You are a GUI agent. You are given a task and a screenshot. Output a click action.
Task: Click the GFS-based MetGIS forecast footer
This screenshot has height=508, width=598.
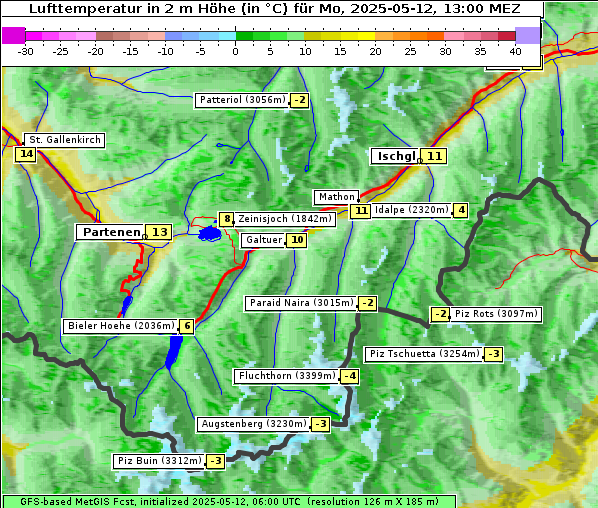(x=229, y=502)
